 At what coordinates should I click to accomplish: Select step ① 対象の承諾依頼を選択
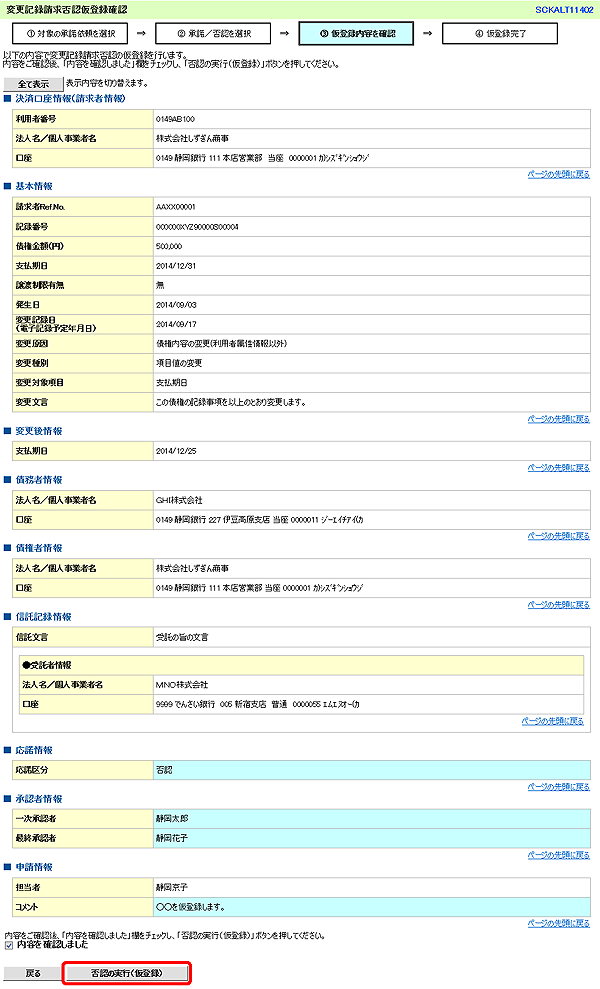pos(70,33)
